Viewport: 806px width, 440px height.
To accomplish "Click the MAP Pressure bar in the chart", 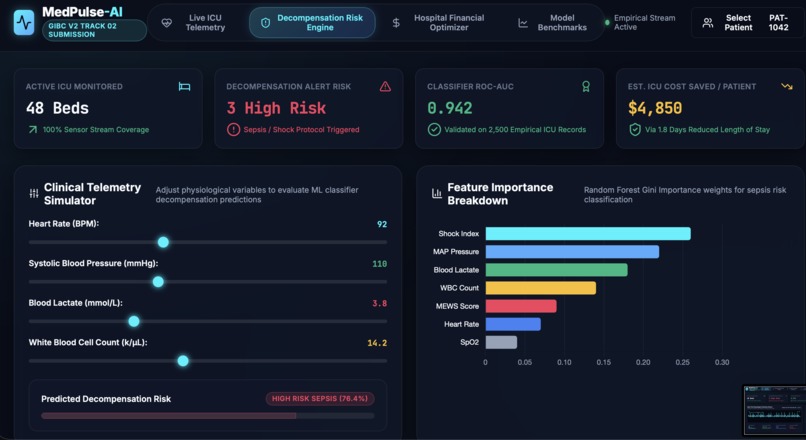I will click(572, 252).
